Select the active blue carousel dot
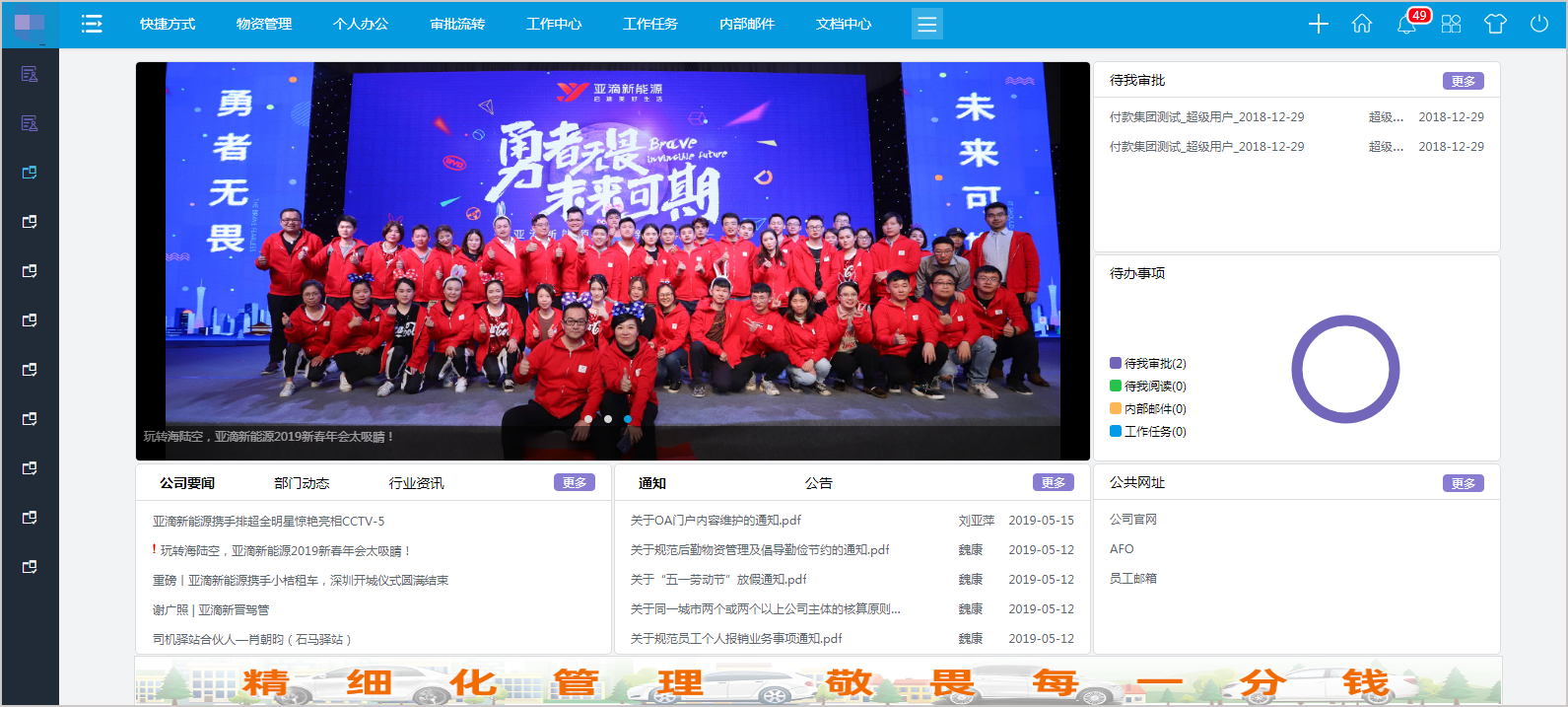 (628, 419)
